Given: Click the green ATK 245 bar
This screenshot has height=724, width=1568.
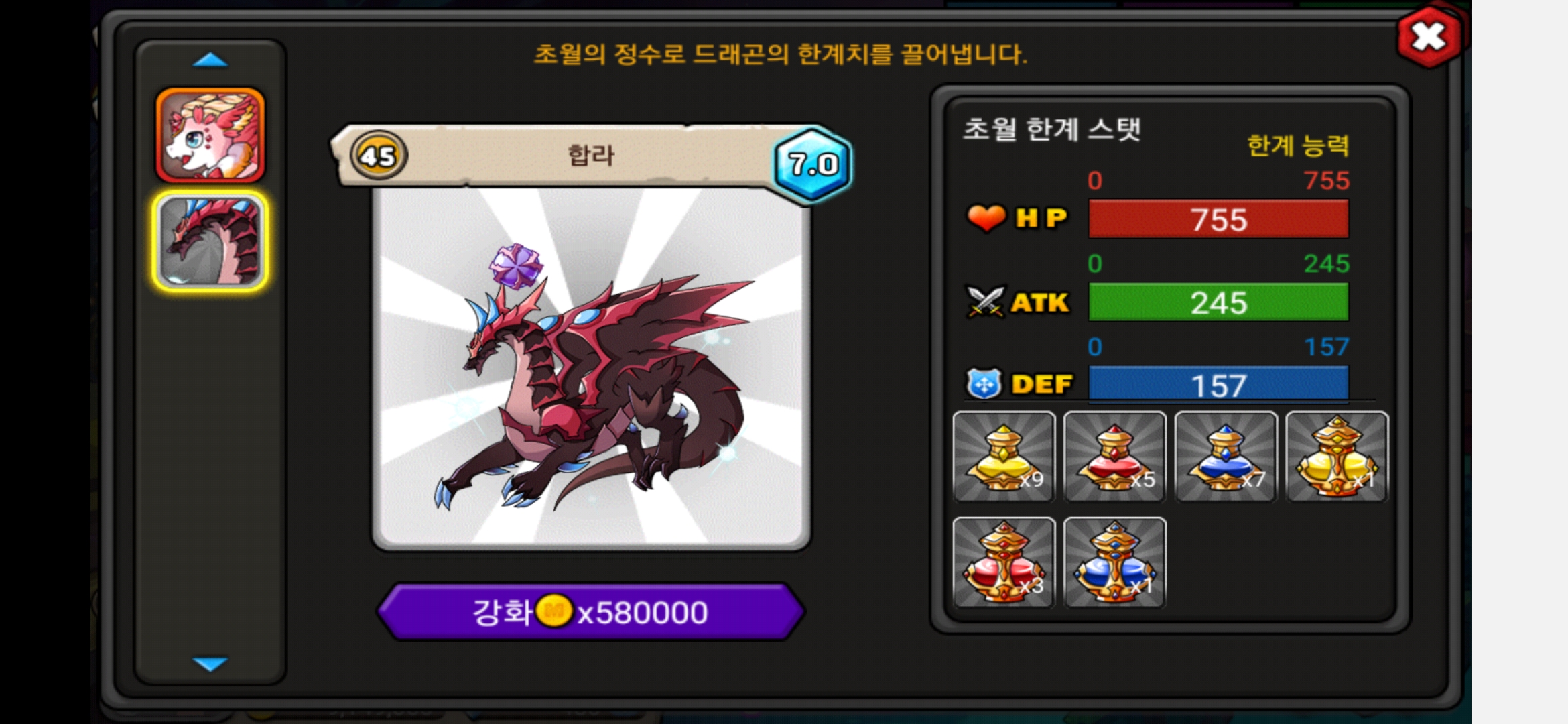Looking at the screenshot, I should pyautogui.click(x=1218, y=302).
